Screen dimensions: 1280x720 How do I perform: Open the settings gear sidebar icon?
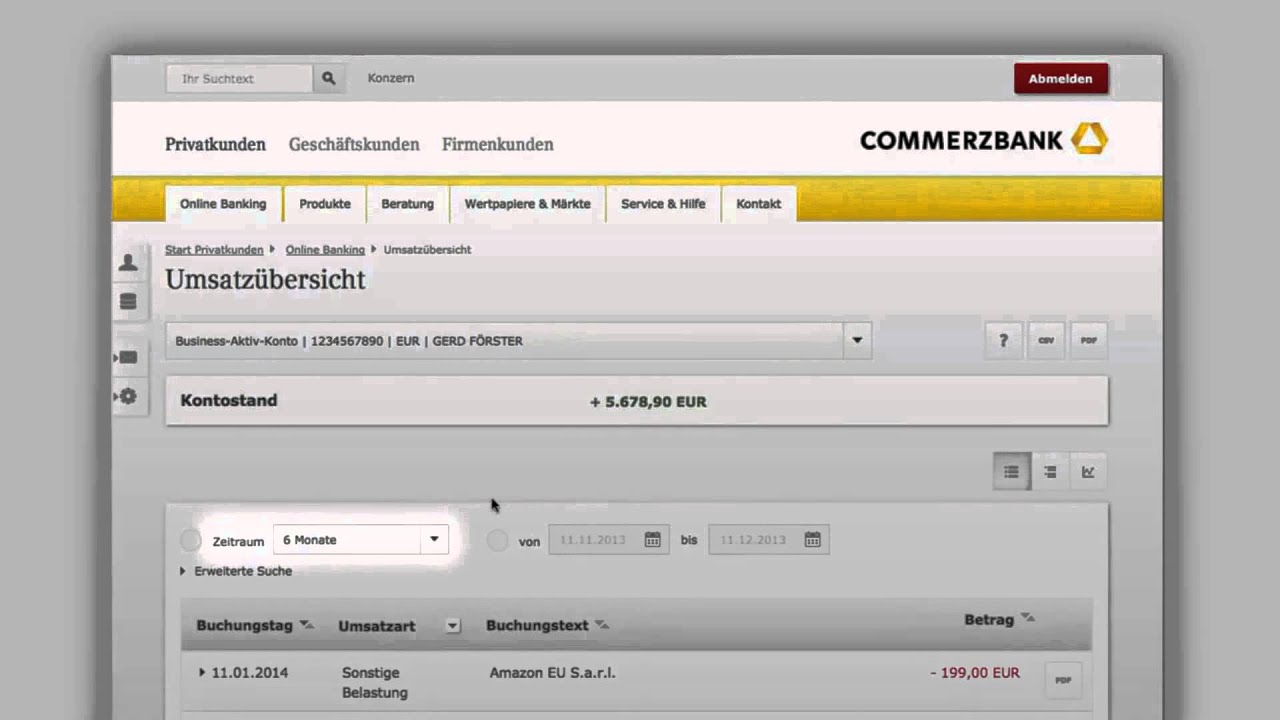[128, 396]
